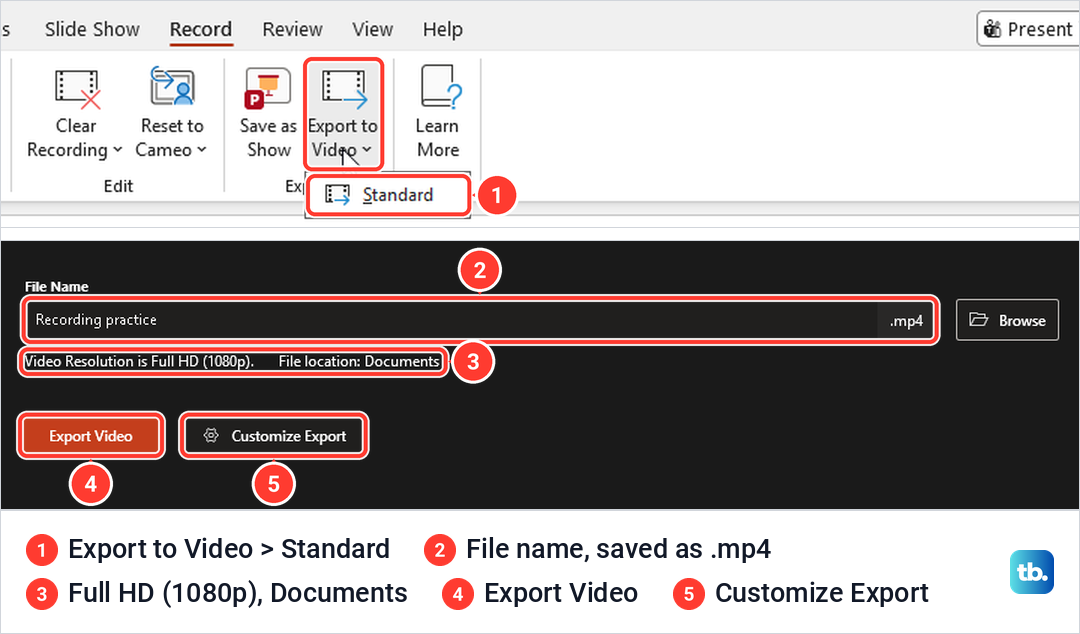This screenshot has width=1080, height=634.
Task: Click the Present button
Action: [1028, 29]
